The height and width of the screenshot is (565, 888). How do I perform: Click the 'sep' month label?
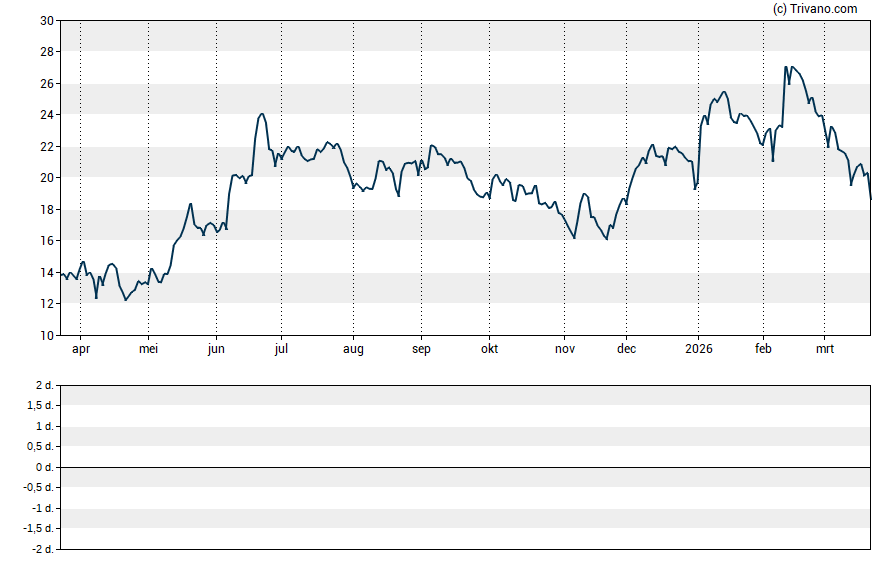coord(421,350)
